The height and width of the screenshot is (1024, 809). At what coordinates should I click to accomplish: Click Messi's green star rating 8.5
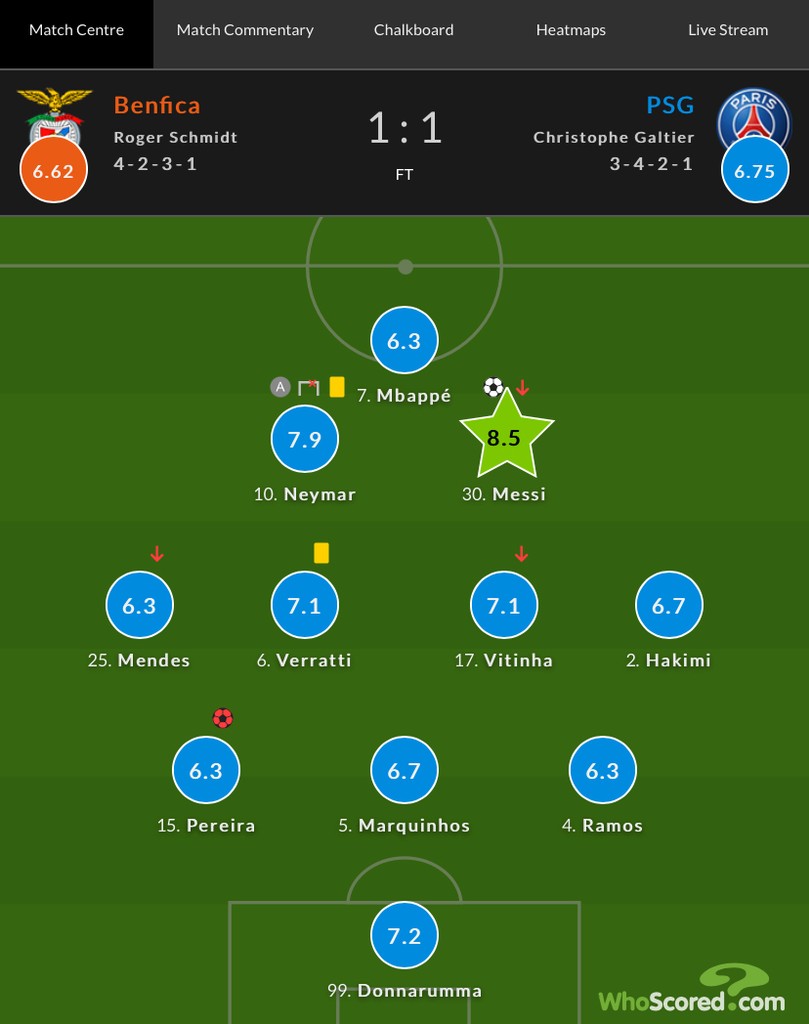[507, 435]
